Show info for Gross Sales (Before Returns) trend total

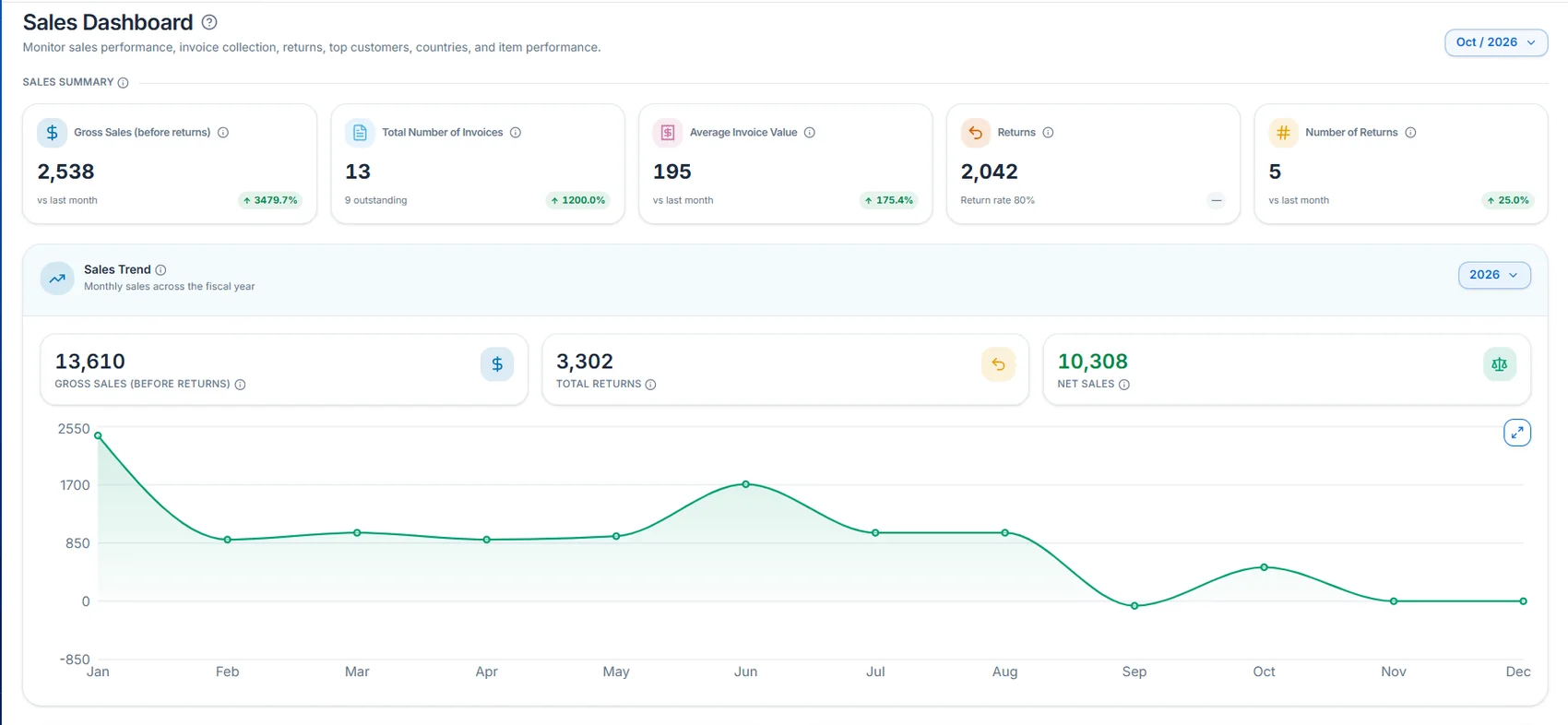click(240, 385)
